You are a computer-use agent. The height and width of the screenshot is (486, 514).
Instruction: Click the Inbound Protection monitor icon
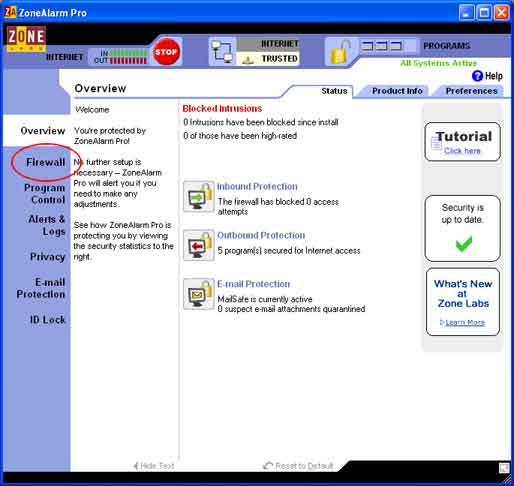(x=199, y=196)
